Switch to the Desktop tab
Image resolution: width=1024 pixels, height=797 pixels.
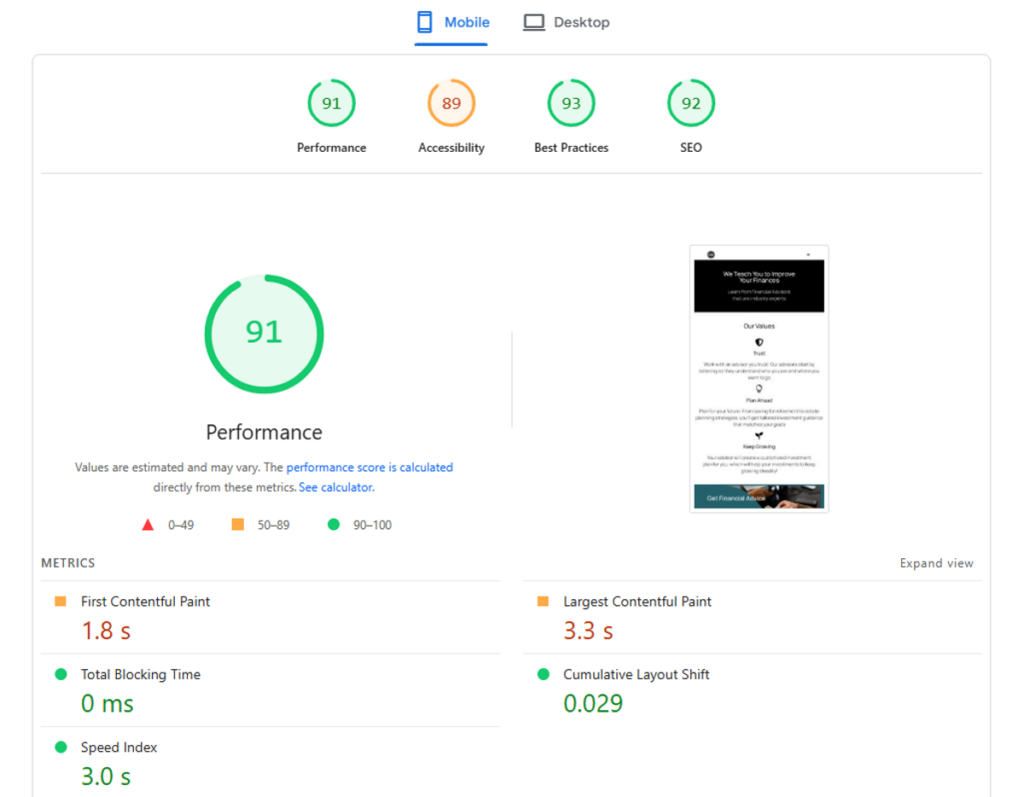[566, 21]
